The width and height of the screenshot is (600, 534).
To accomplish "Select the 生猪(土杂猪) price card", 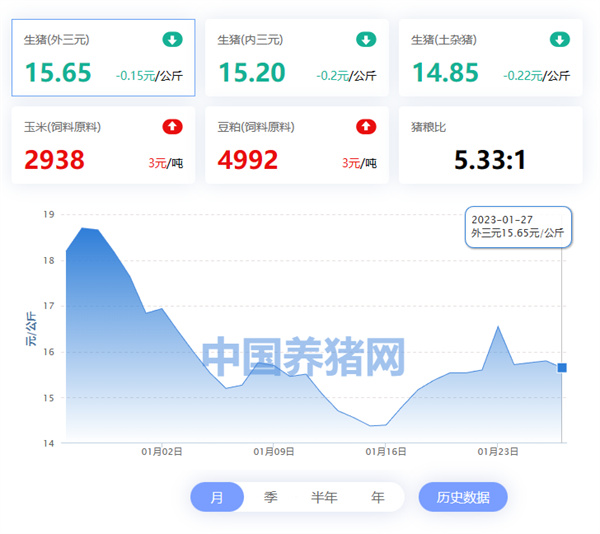I will coord(490,58).
